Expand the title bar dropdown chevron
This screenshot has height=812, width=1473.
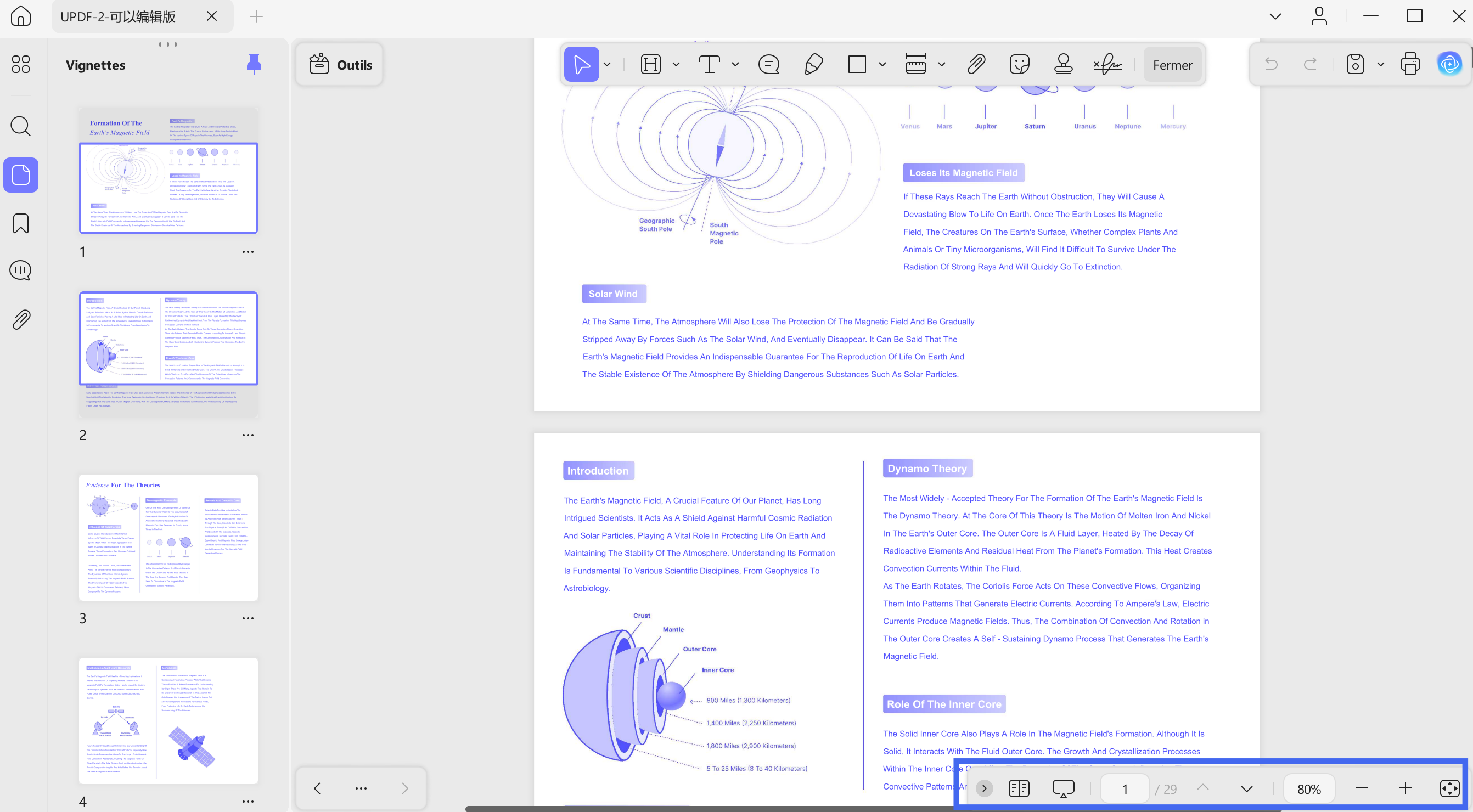[1275, 16]
